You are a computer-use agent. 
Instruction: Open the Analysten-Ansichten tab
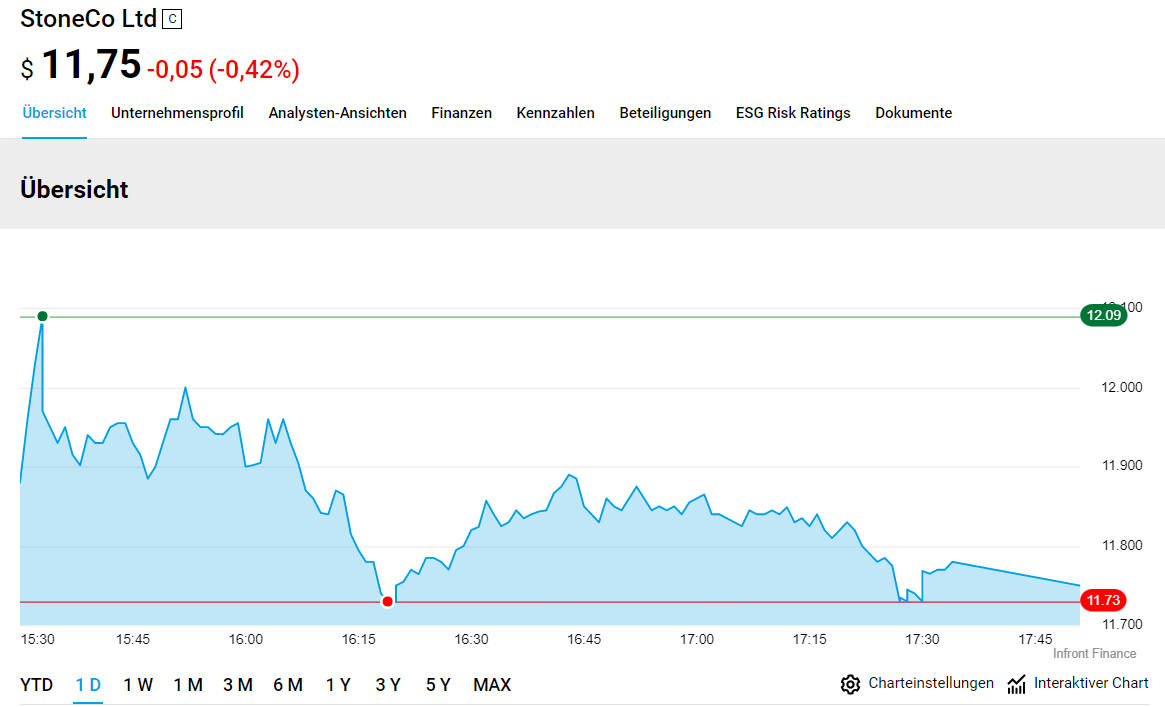click(x=337, y=113)
